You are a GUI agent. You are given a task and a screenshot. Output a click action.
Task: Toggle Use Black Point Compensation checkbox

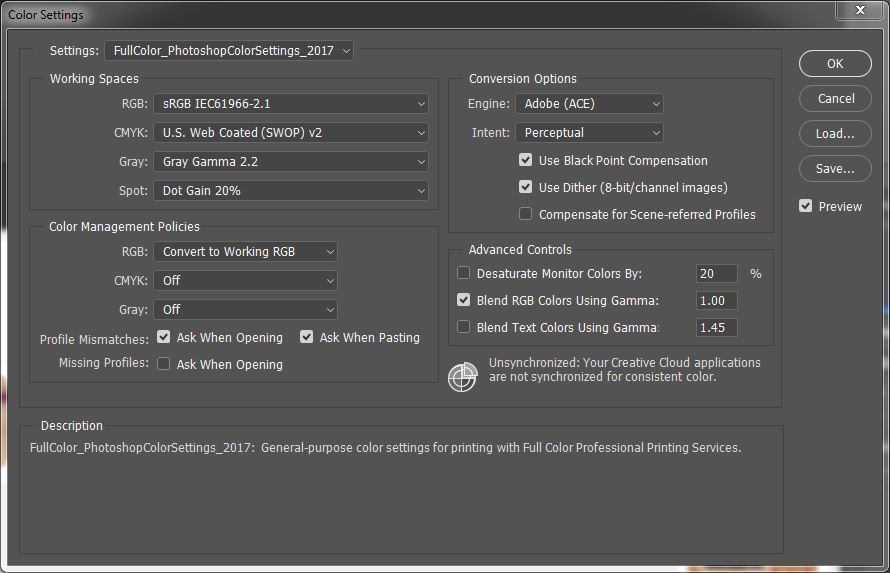click(526, 160)
